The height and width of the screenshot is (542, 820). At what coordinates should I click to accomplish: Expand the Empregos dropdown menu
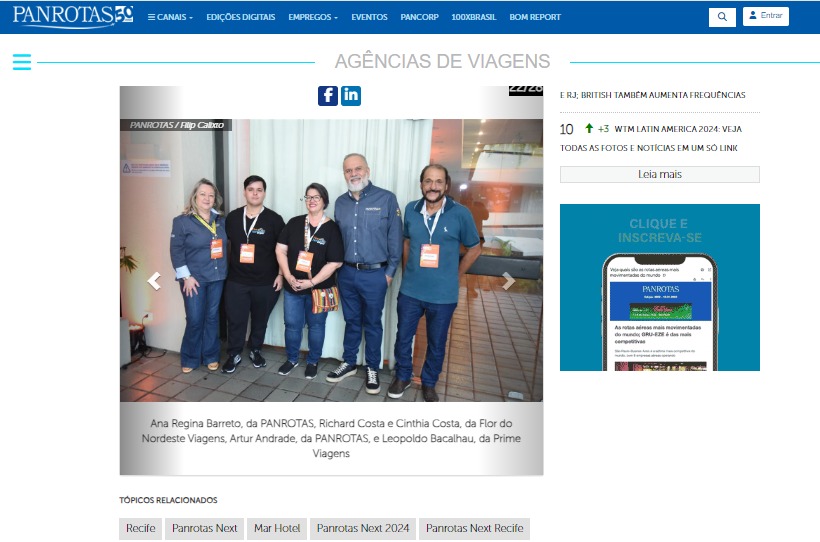point(313,17)
